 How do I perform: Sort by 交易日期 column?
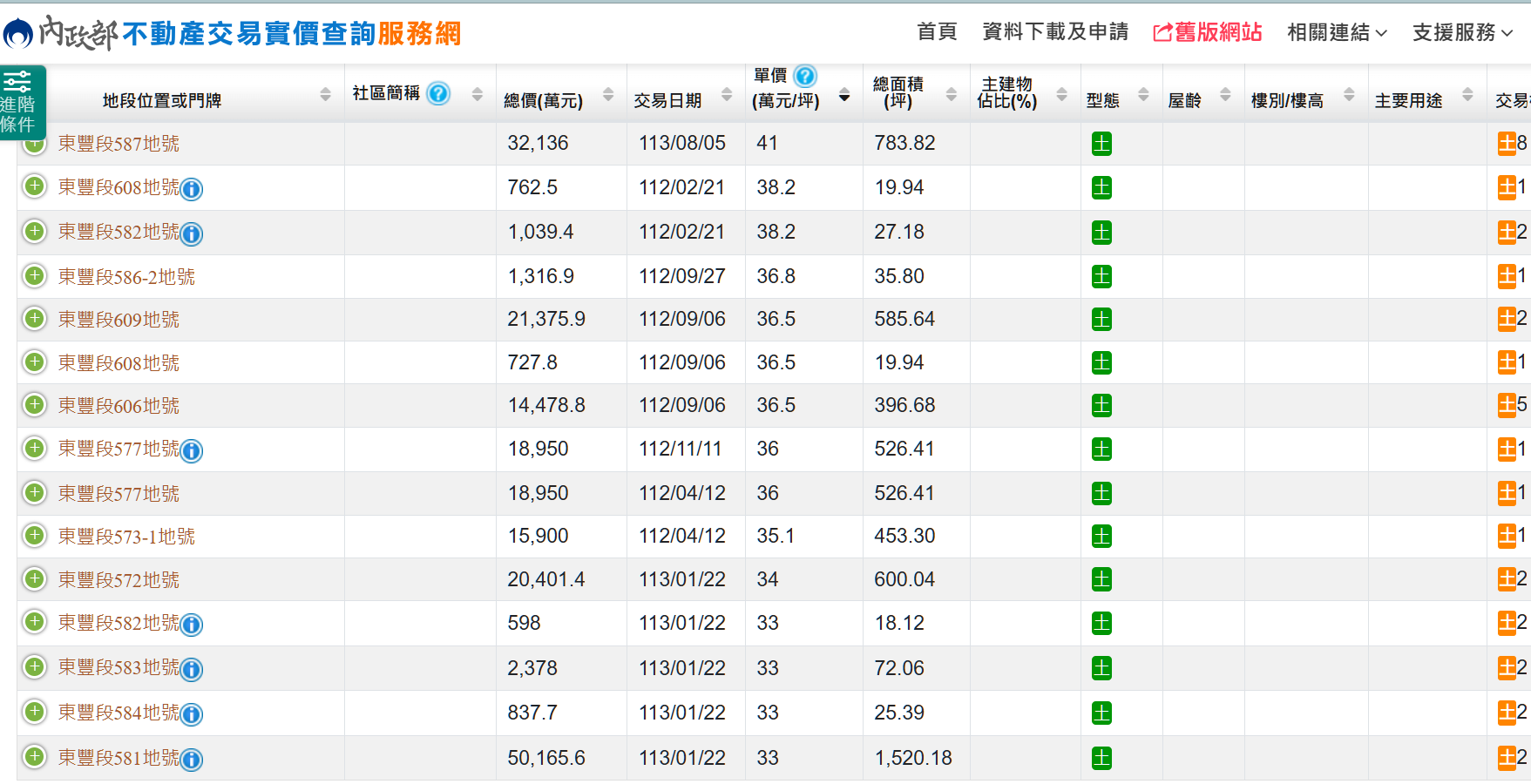(x=727, y=94)
